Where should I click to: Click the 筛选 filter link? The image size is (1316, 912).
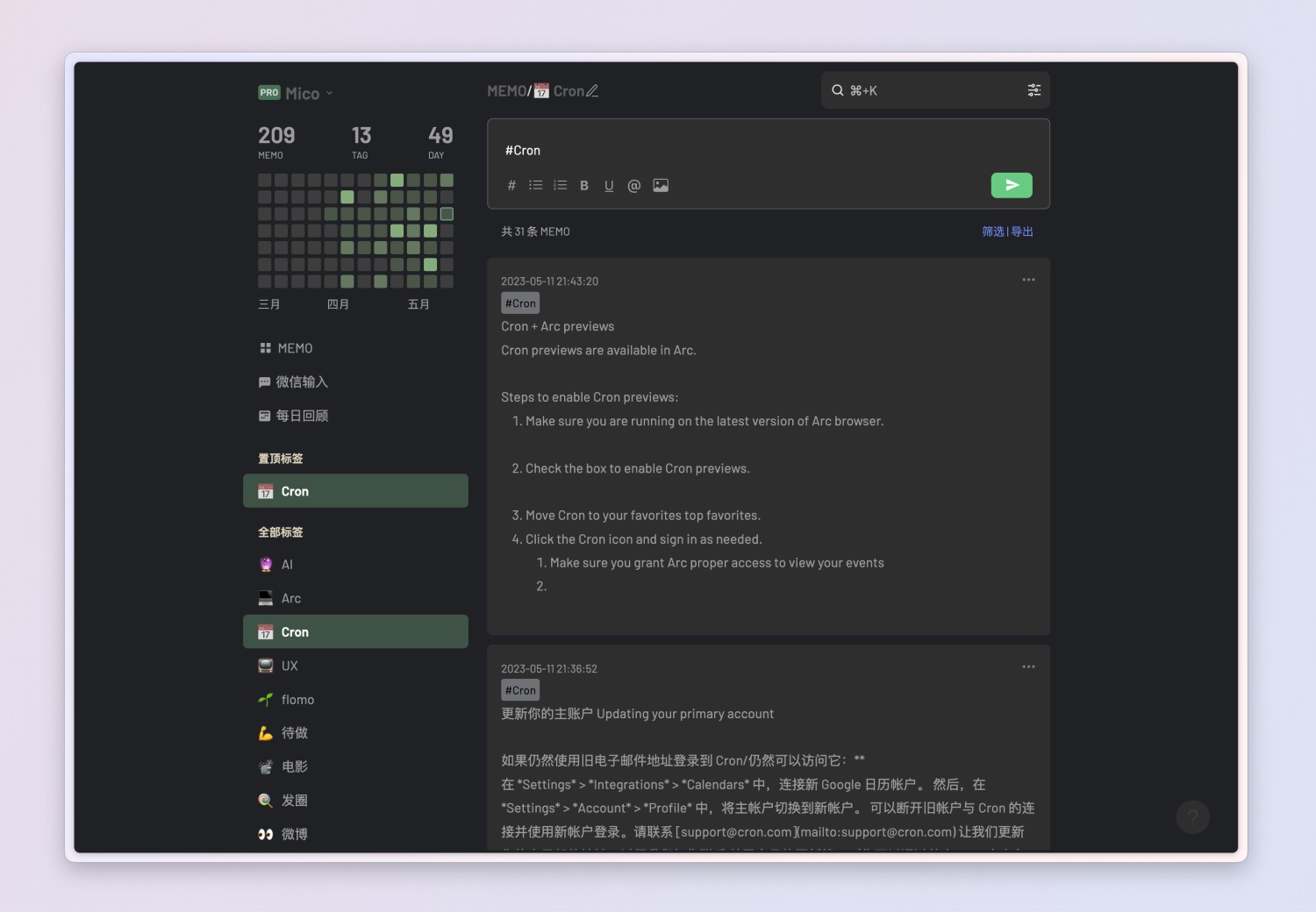point(992,232)
